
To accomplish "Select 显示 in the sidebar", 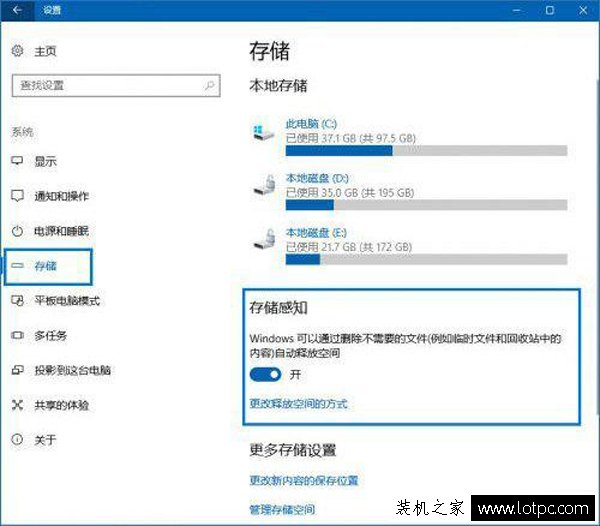I will coord(46,161).
